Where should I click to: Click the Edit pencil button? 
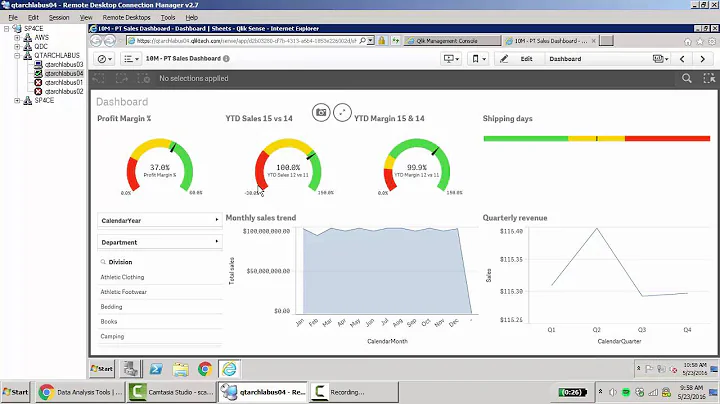519,59
